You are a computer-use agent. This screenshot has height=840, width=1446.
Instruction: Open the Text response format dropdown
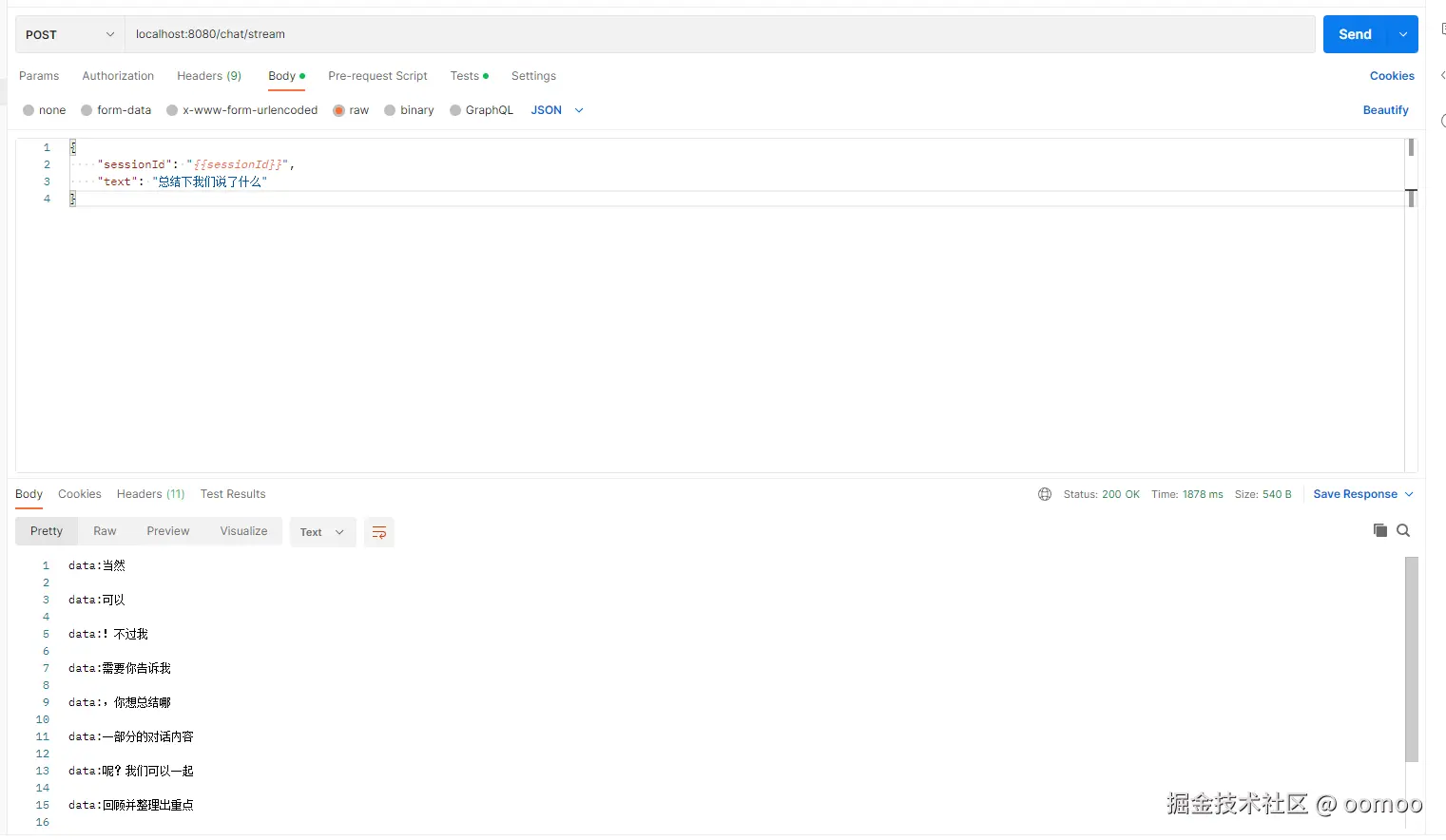coord(321,532)
